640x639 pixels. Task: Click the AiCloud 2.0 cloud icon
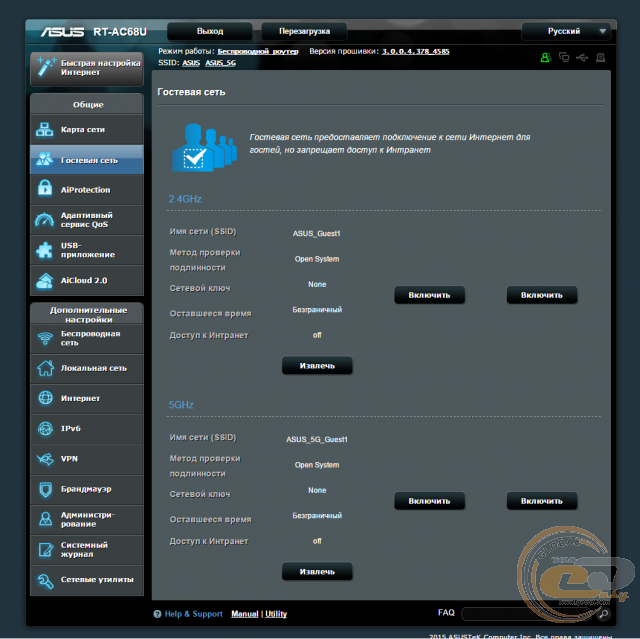44,281
